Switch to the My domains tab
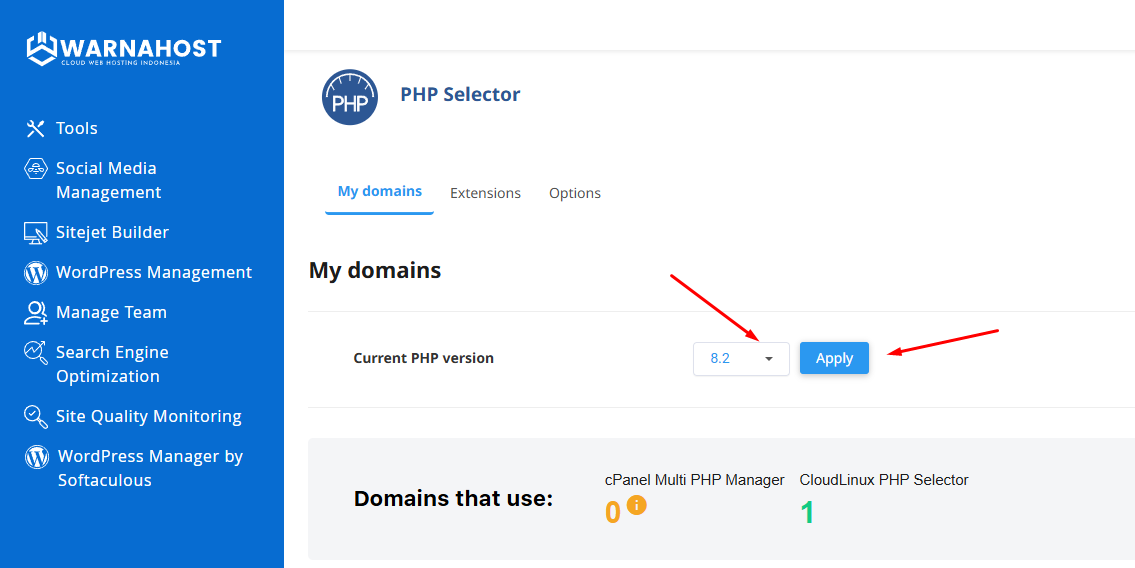 pos(379,191)
